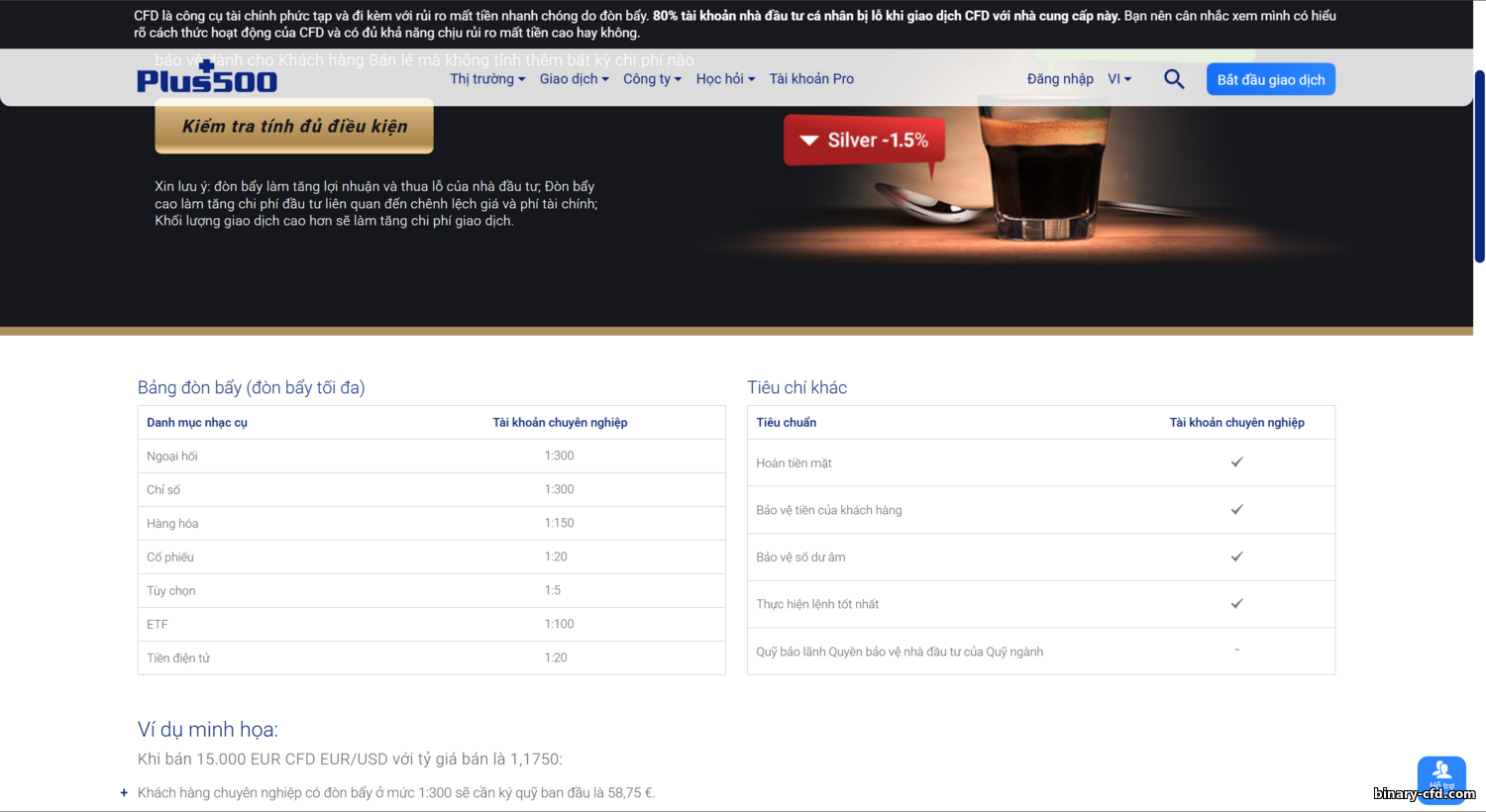Expand the Thị trường dropdown menu

(x=487, y=79)
